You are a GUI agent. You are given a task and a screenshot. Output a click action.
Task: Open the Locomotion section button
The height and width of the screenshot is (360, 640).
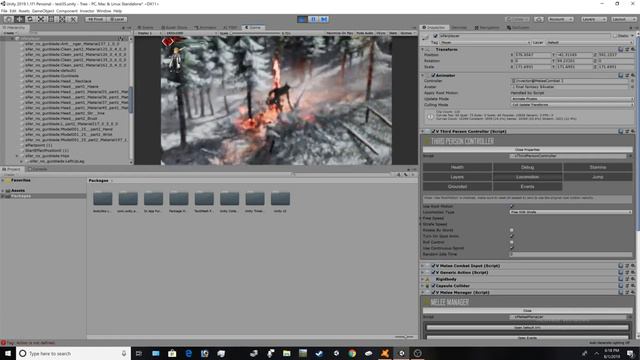pos(527,177)
